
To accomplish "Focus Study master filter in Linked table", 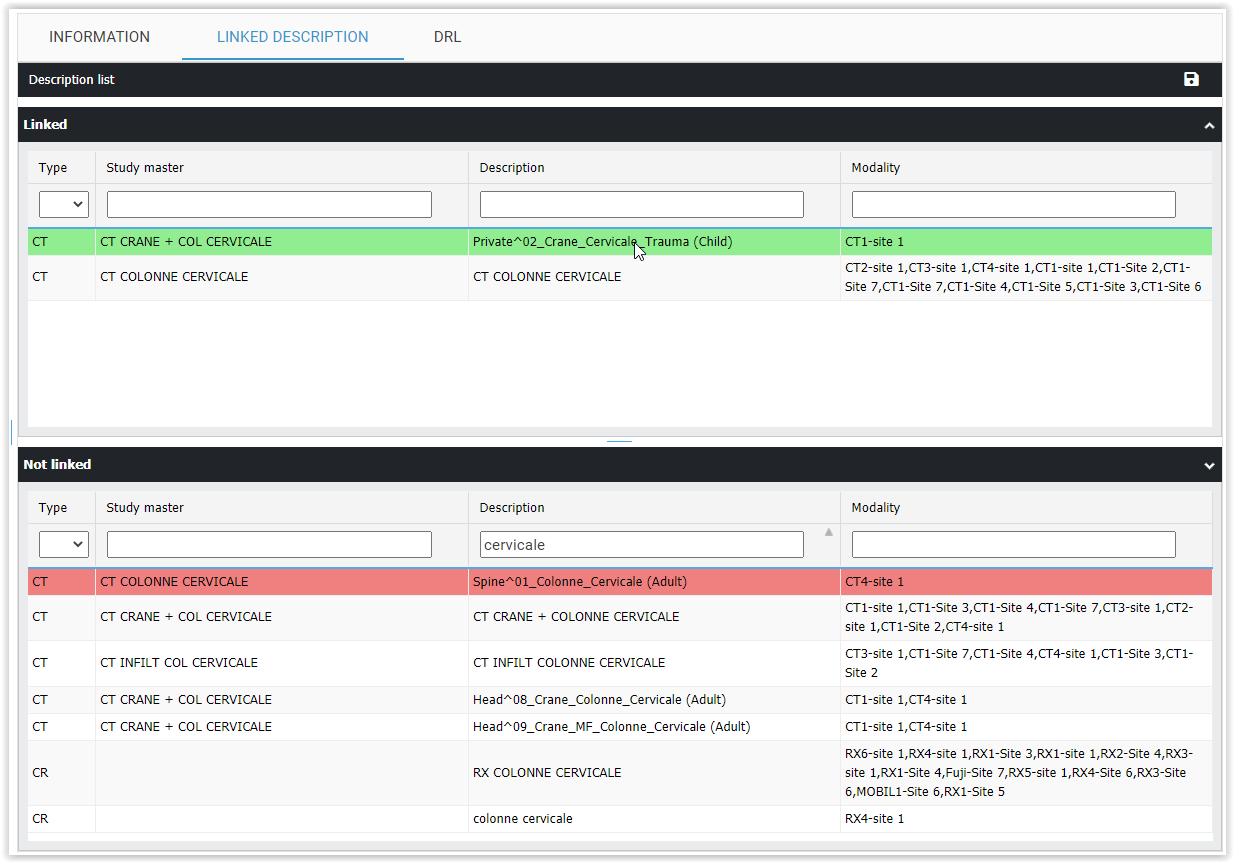I will coord(269,205).
